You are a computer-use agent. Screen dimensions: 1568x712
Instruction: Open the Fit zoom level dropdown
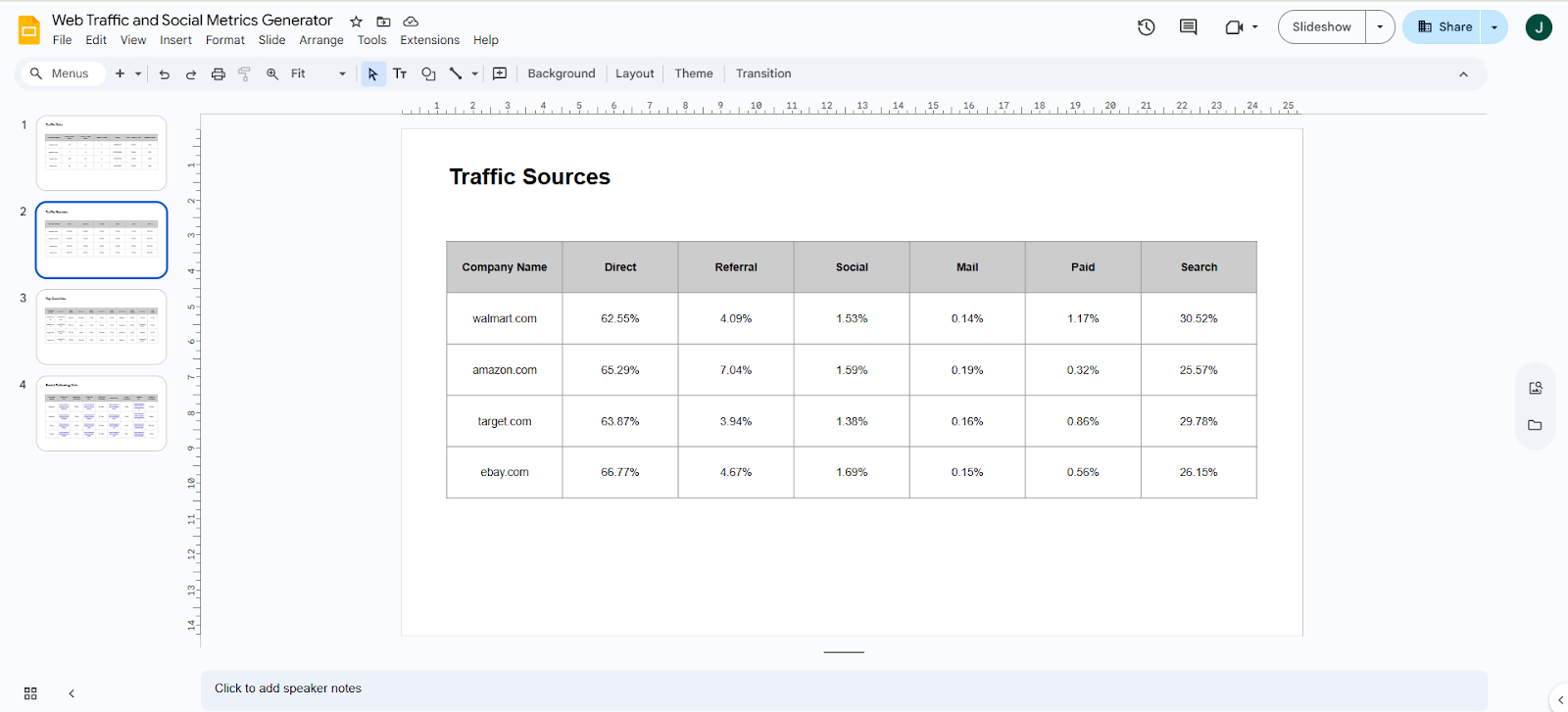[x=318, y=73]
